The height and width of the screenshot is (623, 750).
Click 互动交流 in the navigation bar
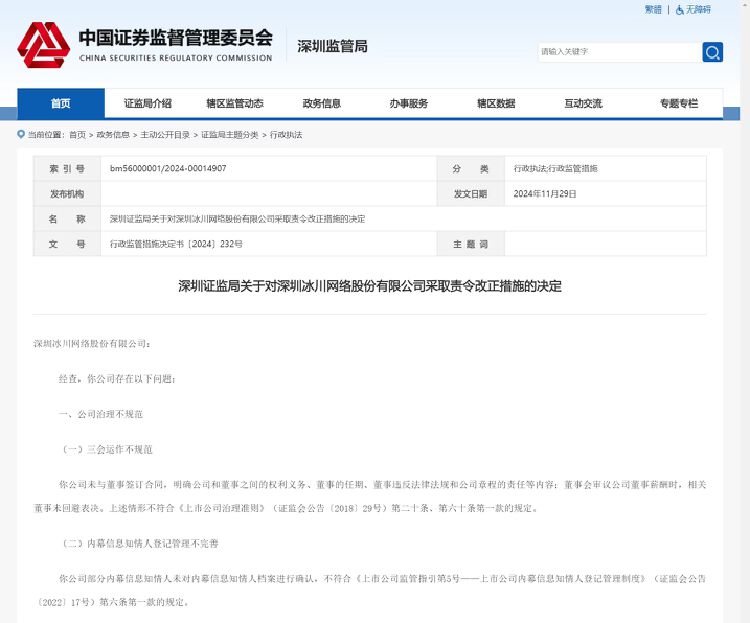tap(583, 104)
